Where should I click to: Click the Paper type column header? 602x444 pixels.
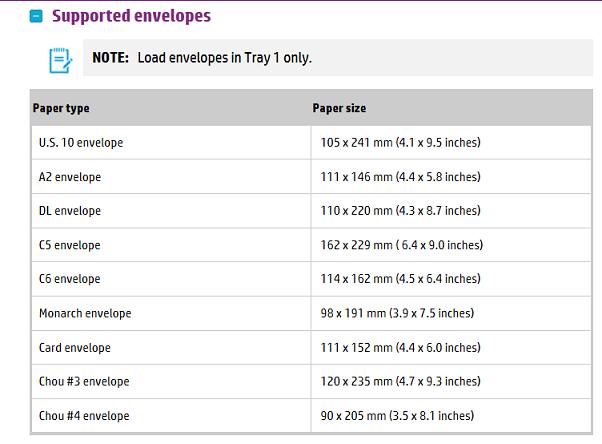61,108
